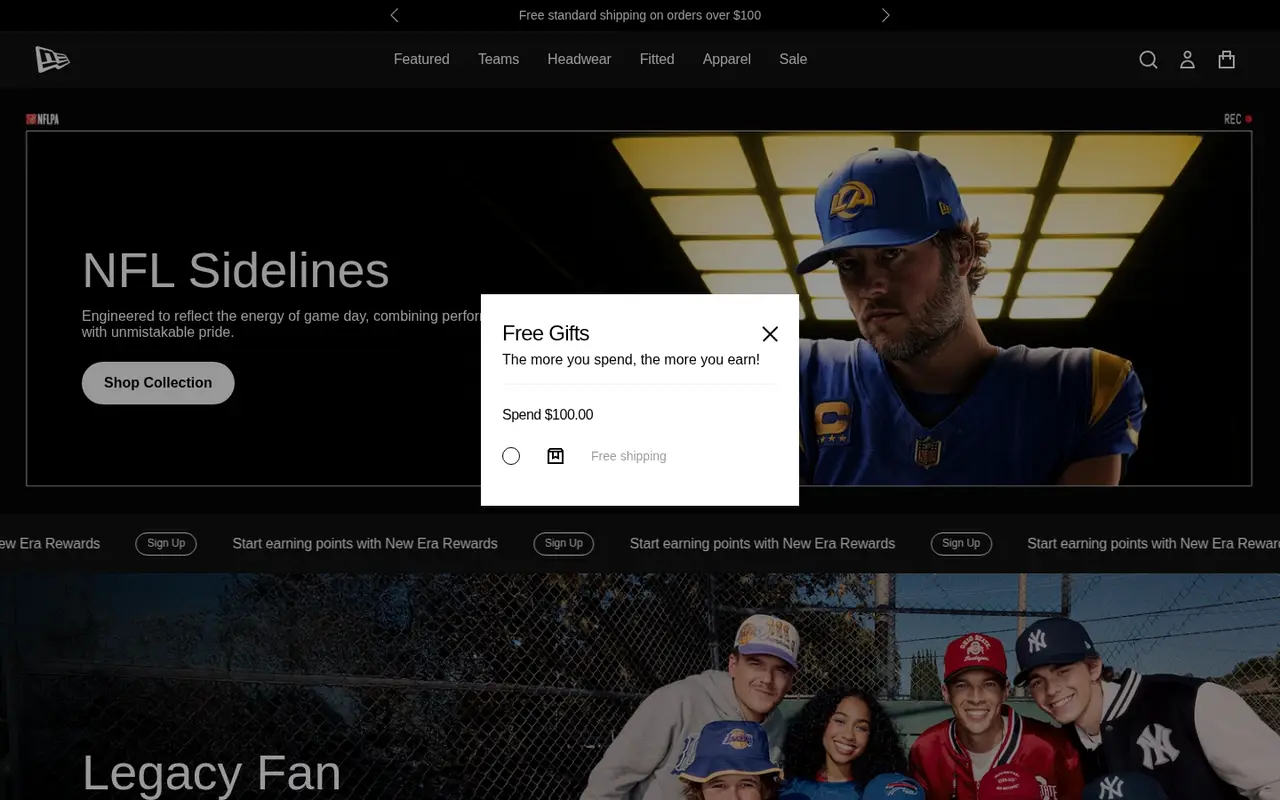This screenshot has height=800, width=1280.
Task: Show next announcement with right arrow
Action: [885, 15]
